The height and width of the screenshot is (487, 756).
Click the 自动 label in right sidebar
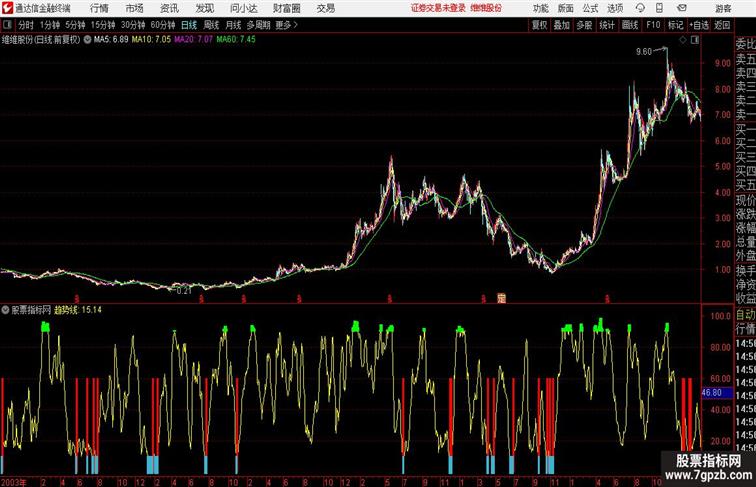coord(745,315)
